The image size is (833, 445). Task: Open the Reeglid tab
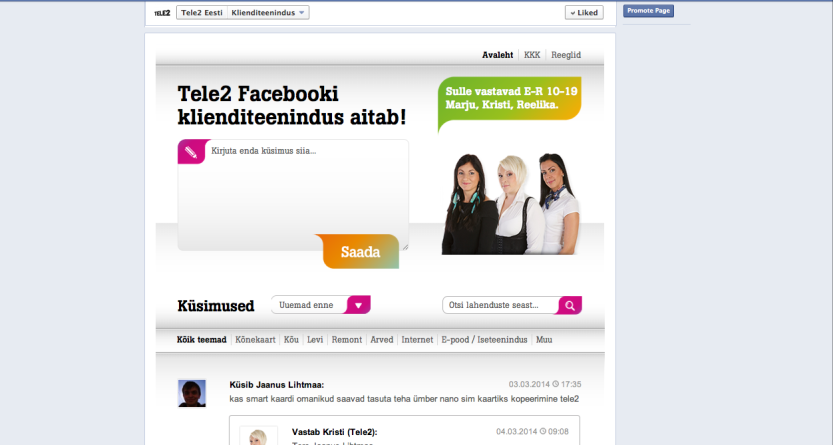(x=566, y=55)
